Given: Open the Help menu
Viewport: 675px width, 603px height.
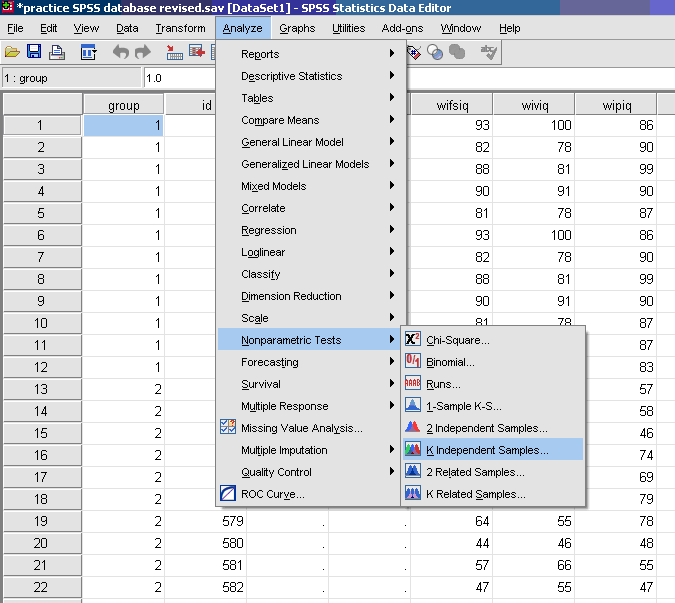Looking at the screenshot, I should [510, 28].
